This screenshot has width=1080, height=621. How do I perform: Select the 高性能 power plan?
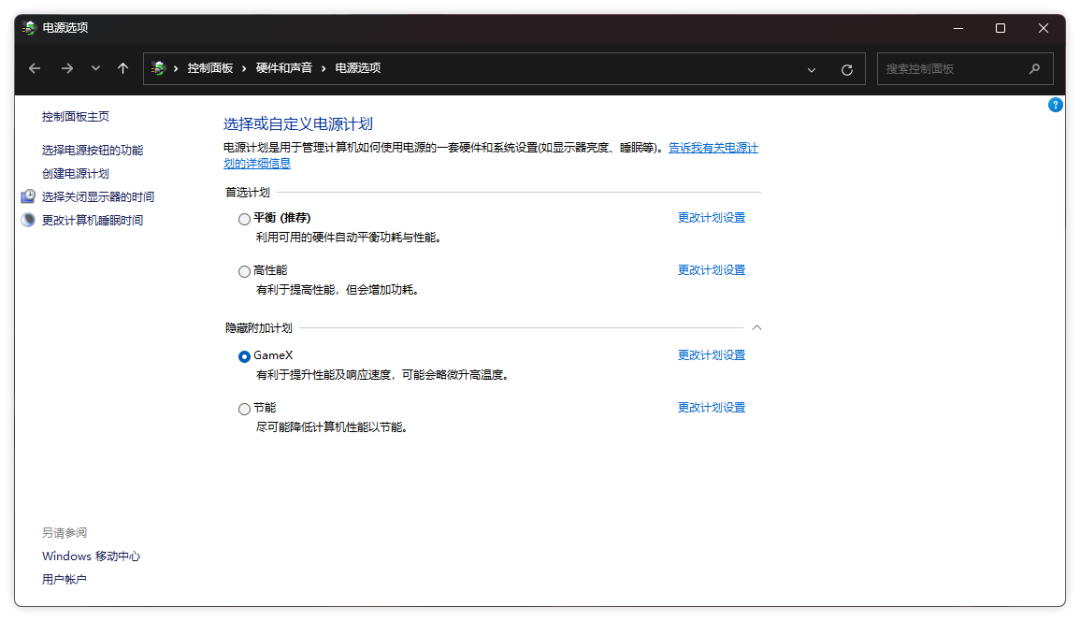point(245,271)
